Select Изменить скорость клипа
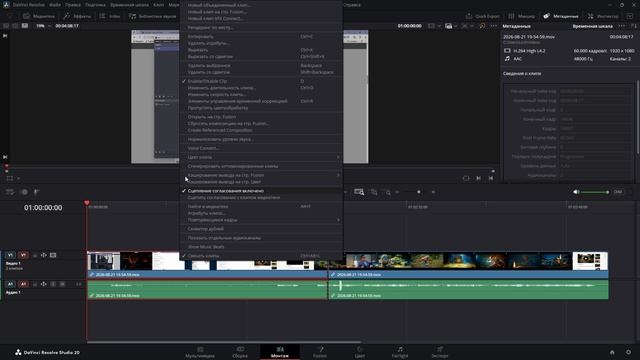The width and height of the screenshot is (640, 360). (x=261, y=94)
